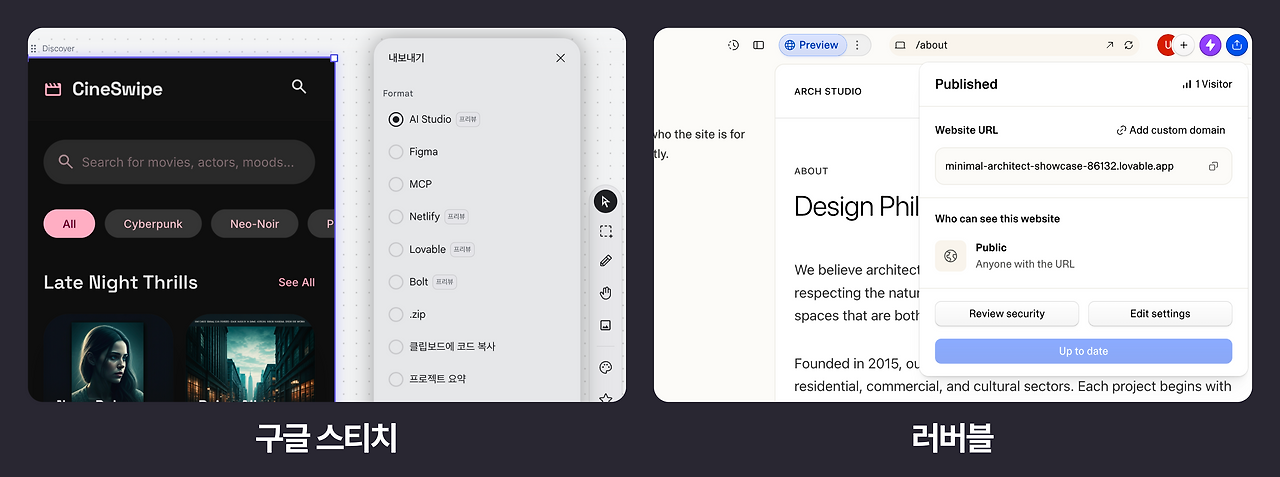Click the Discover frame drag handle
Viewport: 1280px width, 477px height.
click(x=34, y=48)
